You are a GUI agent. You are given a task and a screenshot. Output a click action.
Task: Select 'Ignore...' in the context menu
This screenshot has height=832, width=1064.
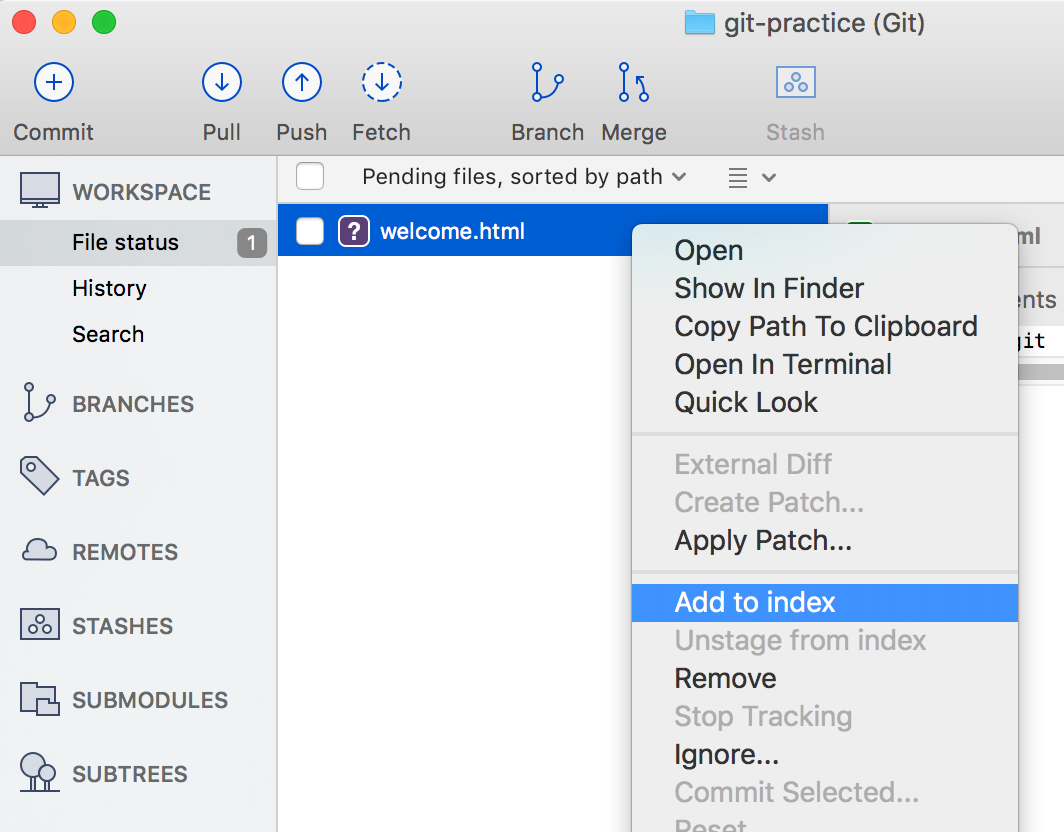coord(726,755)
